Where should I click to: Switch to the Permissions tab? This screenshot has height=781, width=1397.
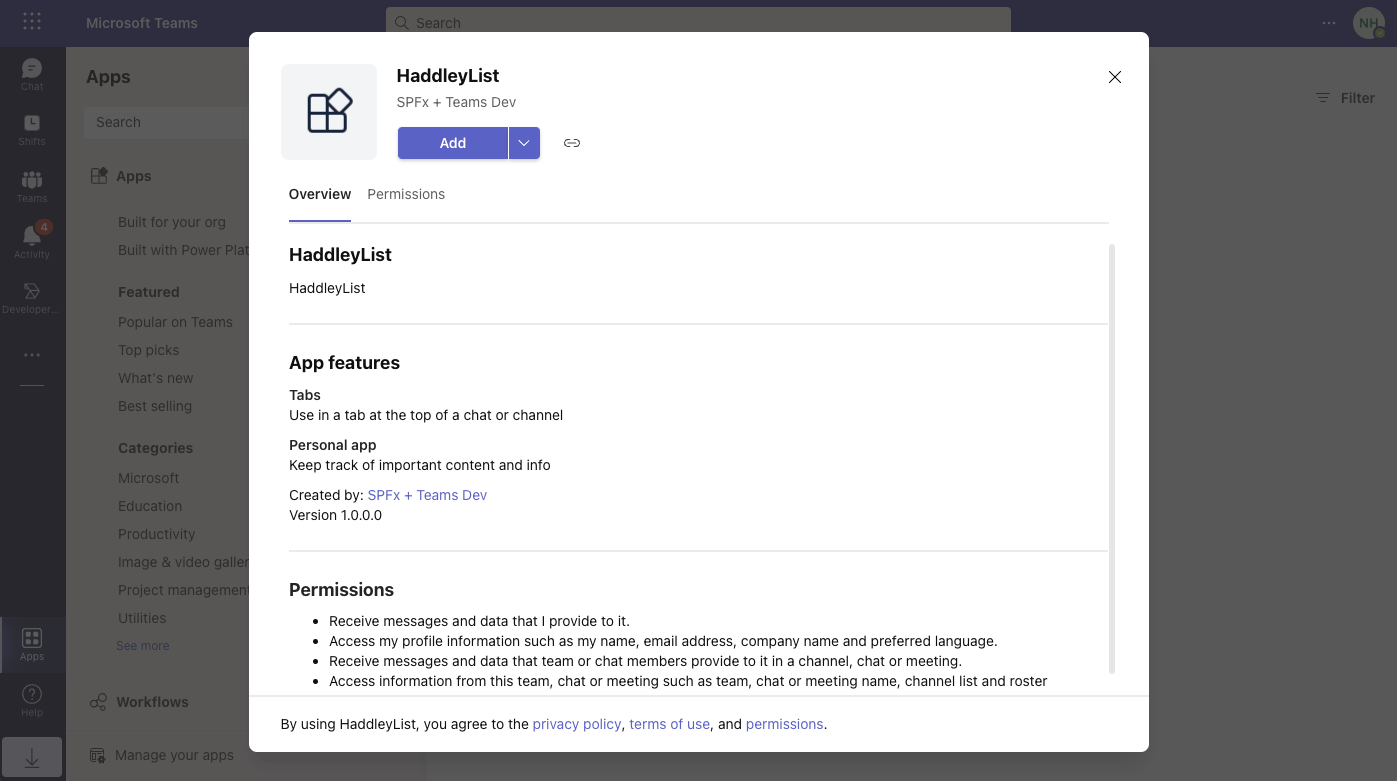[x=406, y=194]
